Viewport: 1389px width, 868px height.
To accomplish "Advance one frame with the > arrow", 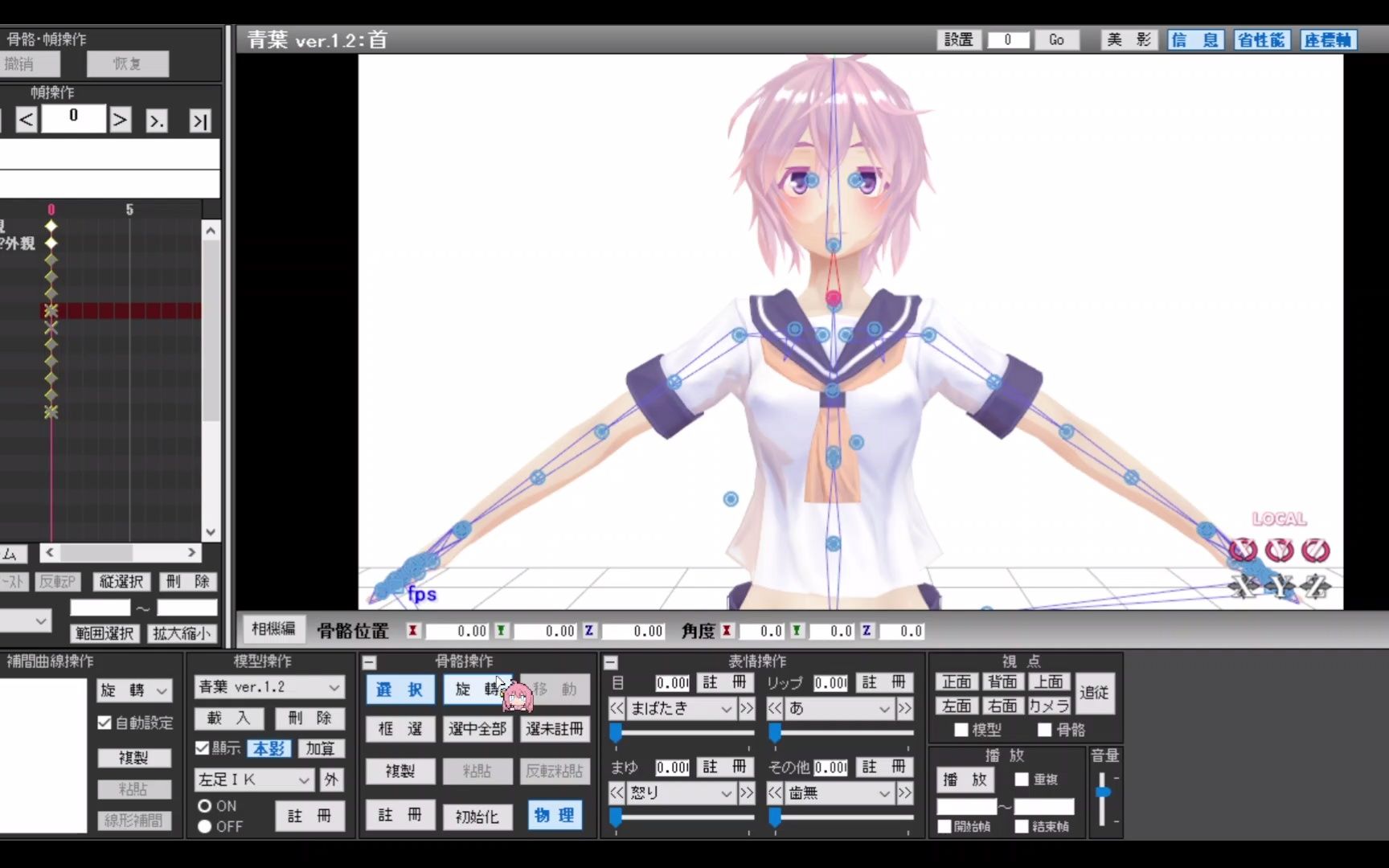I will pyautogui.click(x=120, y=121).
